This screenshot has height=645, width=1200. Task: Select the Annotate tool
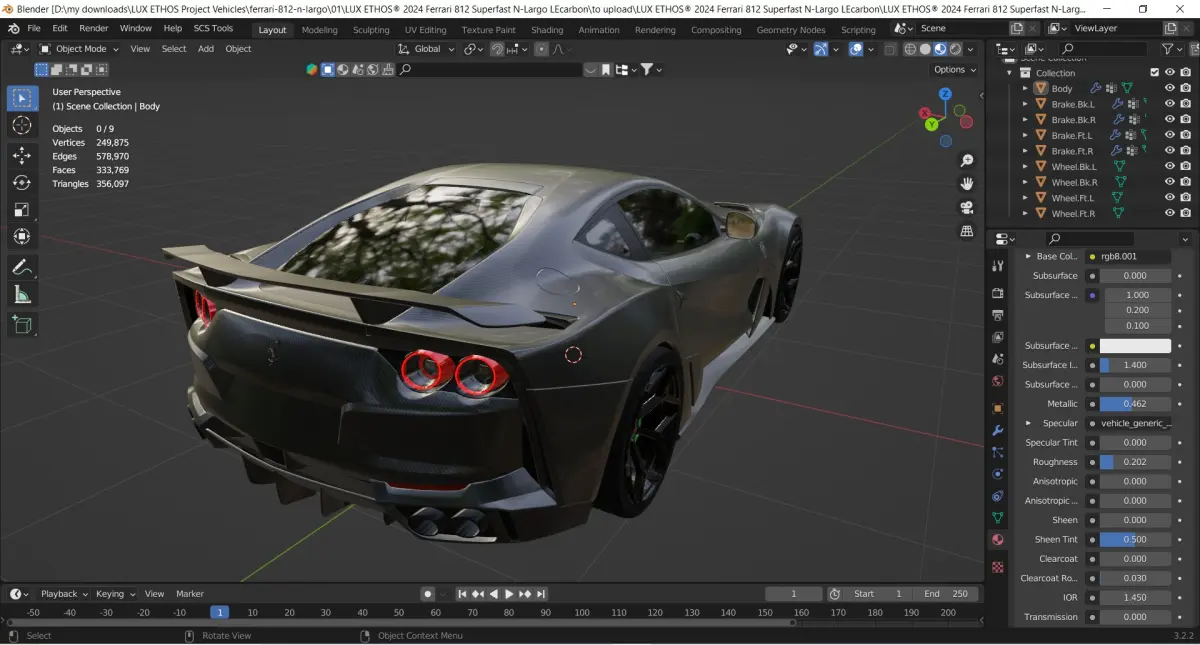tap(22, 267)
